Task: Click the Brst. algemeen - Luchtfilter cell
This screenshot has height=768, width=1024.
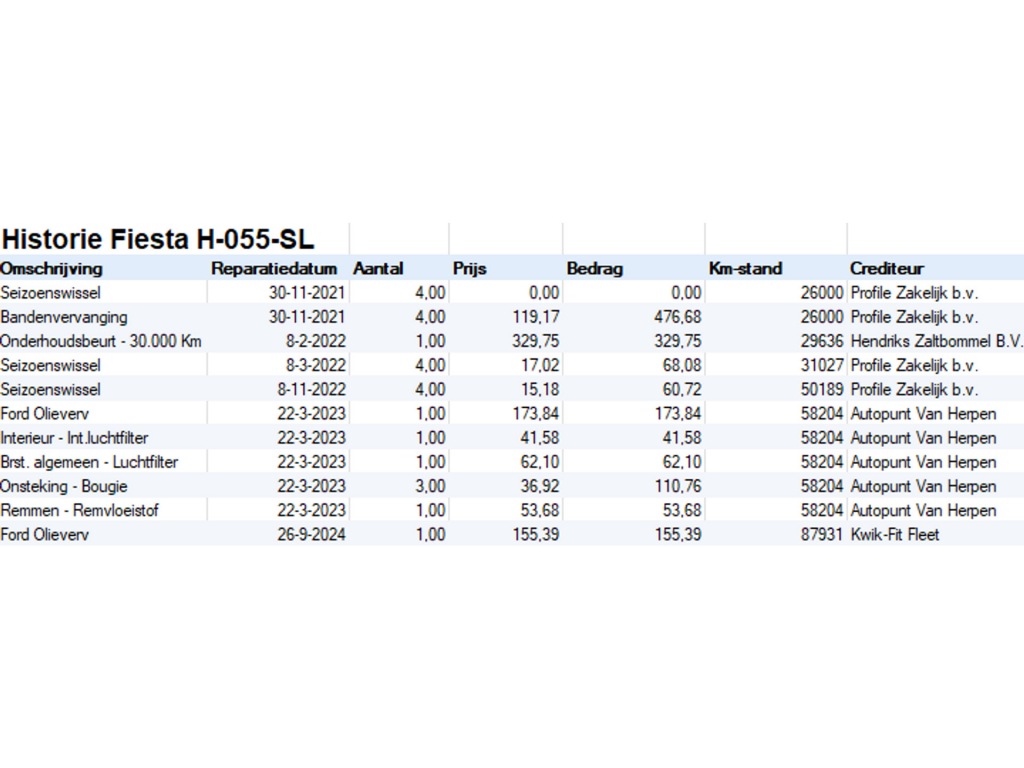Action: (x=89, y=462)
